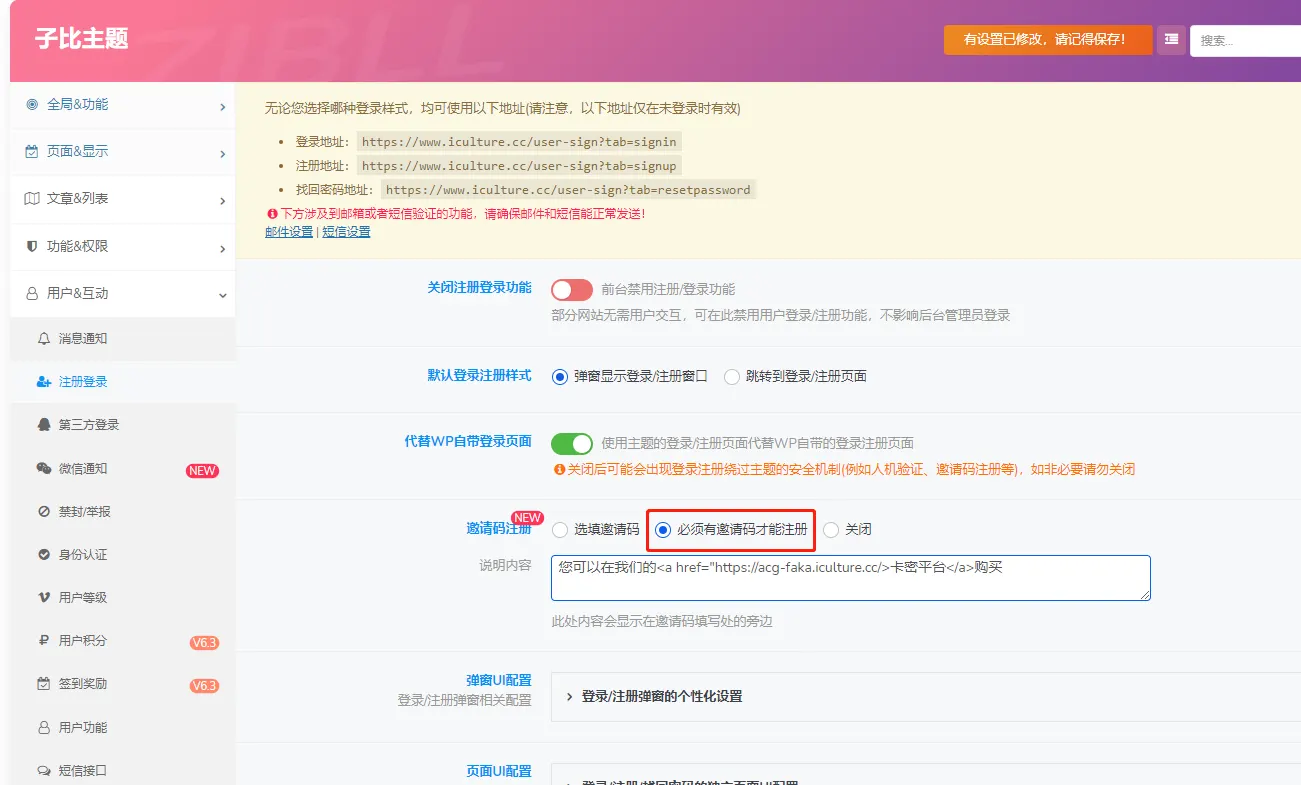This screenshot has width=1301, height=785.
Task: Click the ruble icon of 用户积分
Action: (44, 641)
